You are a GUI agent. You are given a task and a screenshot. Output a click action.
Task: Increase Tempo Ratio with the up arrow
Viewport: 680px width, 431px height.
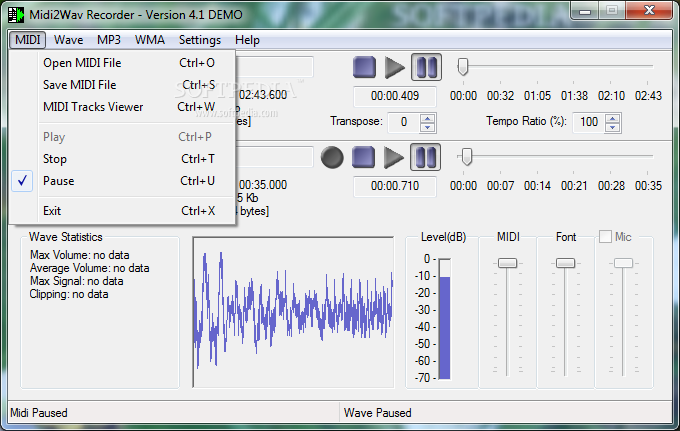612,118
